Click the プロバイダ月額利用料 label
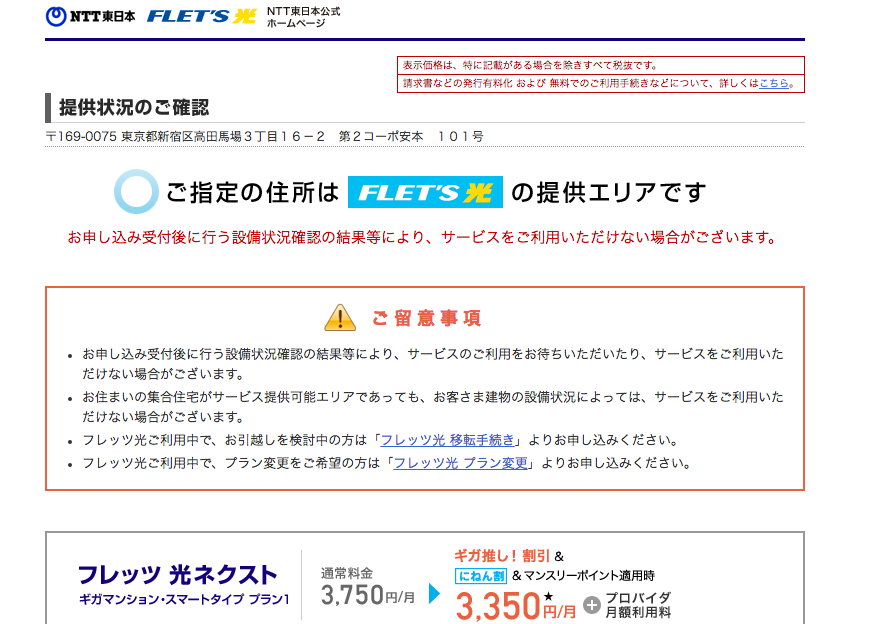The image size is (895, 624). tap(638, 605)
